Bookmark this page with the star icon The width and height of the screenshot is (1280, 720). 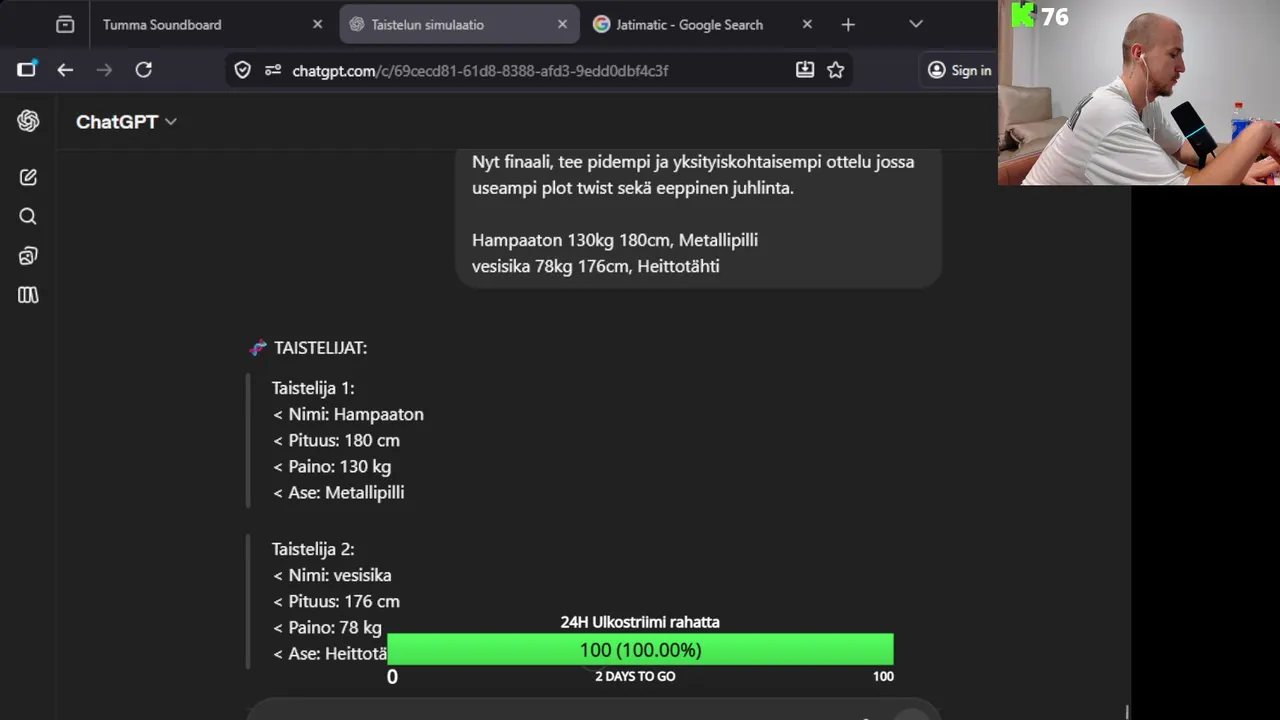click(836, 70)
